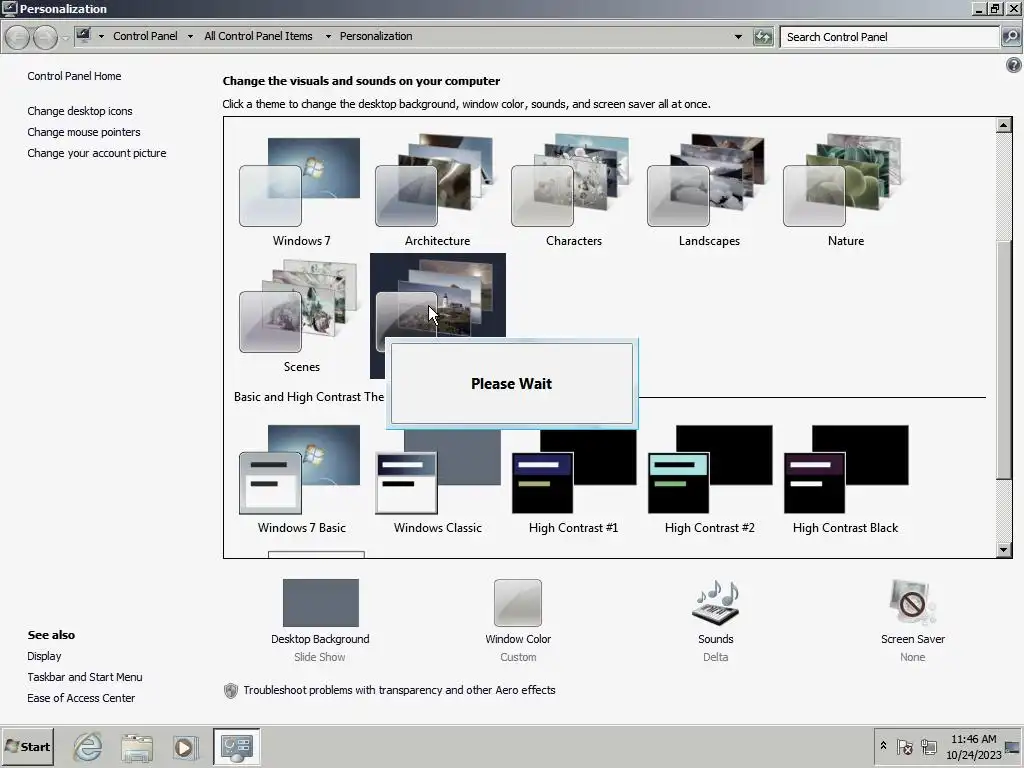Click the Personalization taskbar button
1024x768 pixels.
click(x=236, y=746)
